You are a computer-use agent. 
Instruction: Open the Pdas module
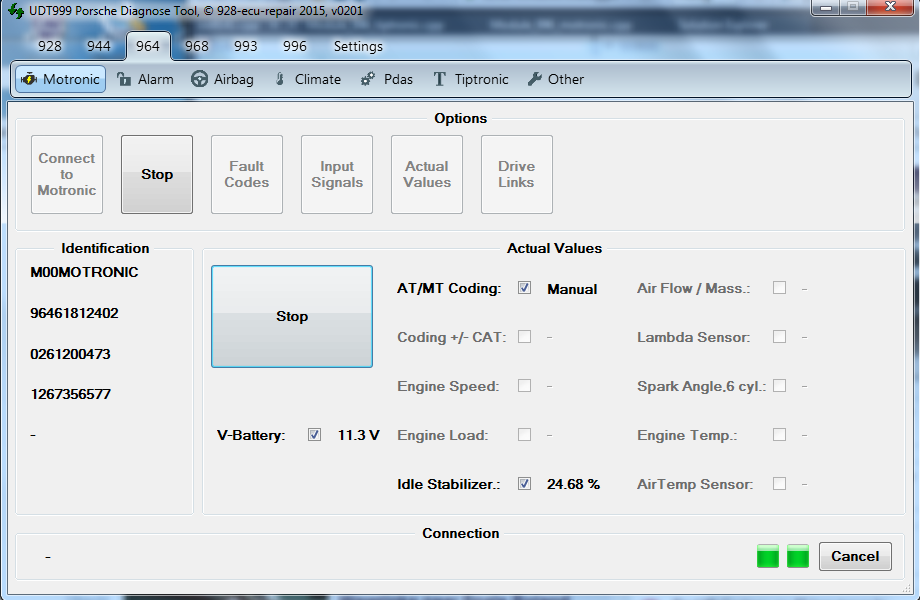(386, 79)
